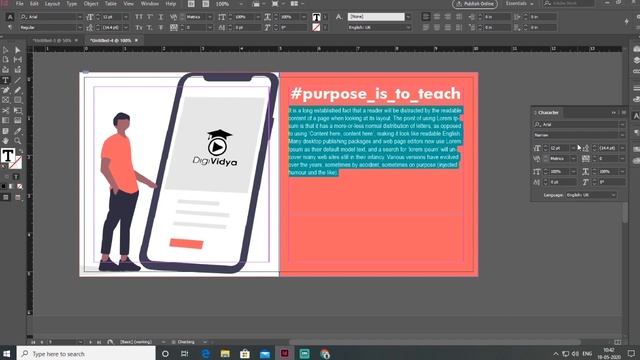The image size is (640, 360).
Task: Select the Zoom tool
Action: click(18, 141)
